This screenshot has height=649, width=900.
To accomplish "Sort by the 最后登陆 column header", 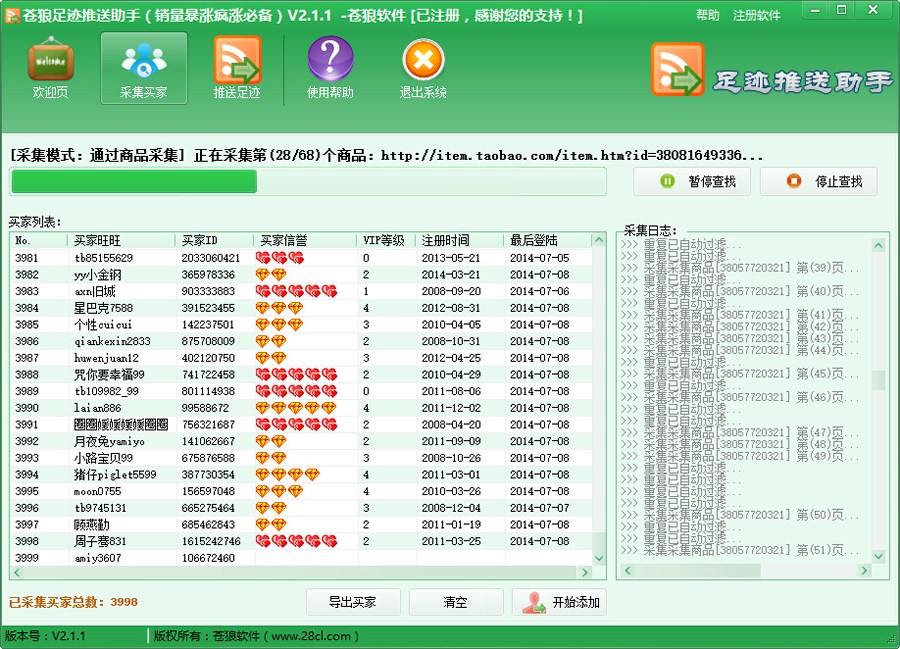I will 548,240.
